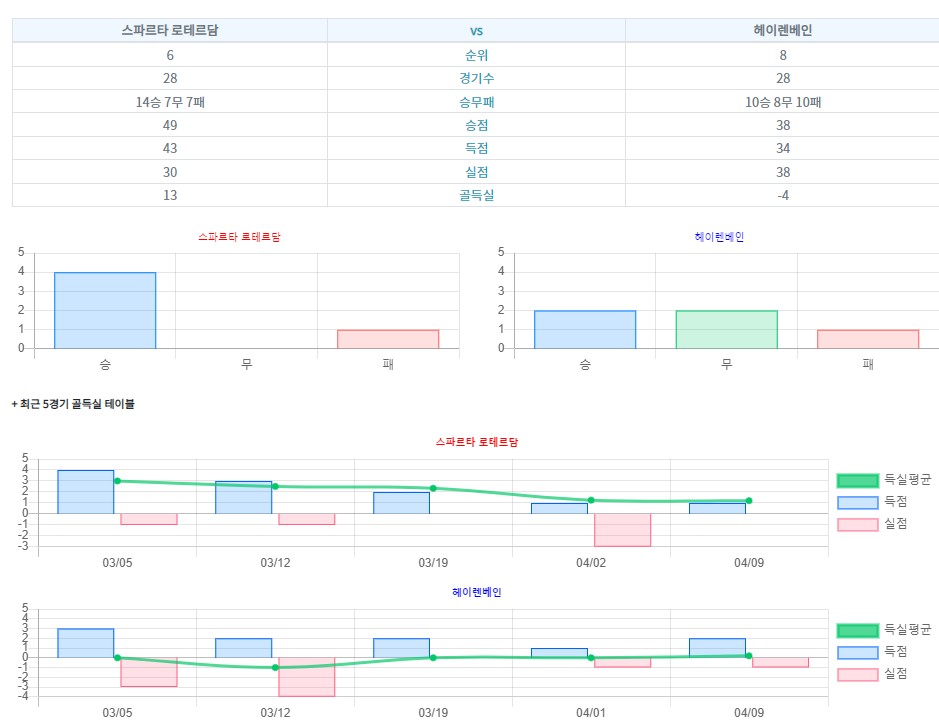Click Sparta's pink 패 bar
Viewport: 939px width, 728px height.
(388, 339)
